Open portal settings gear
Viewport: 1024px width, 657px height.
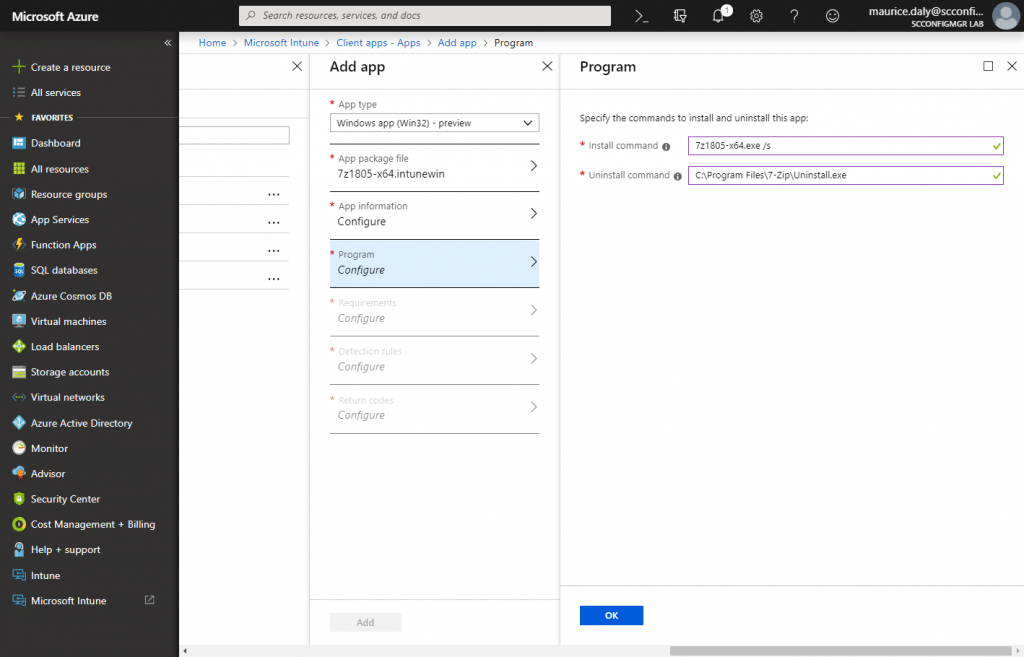[x=756, y=16]
